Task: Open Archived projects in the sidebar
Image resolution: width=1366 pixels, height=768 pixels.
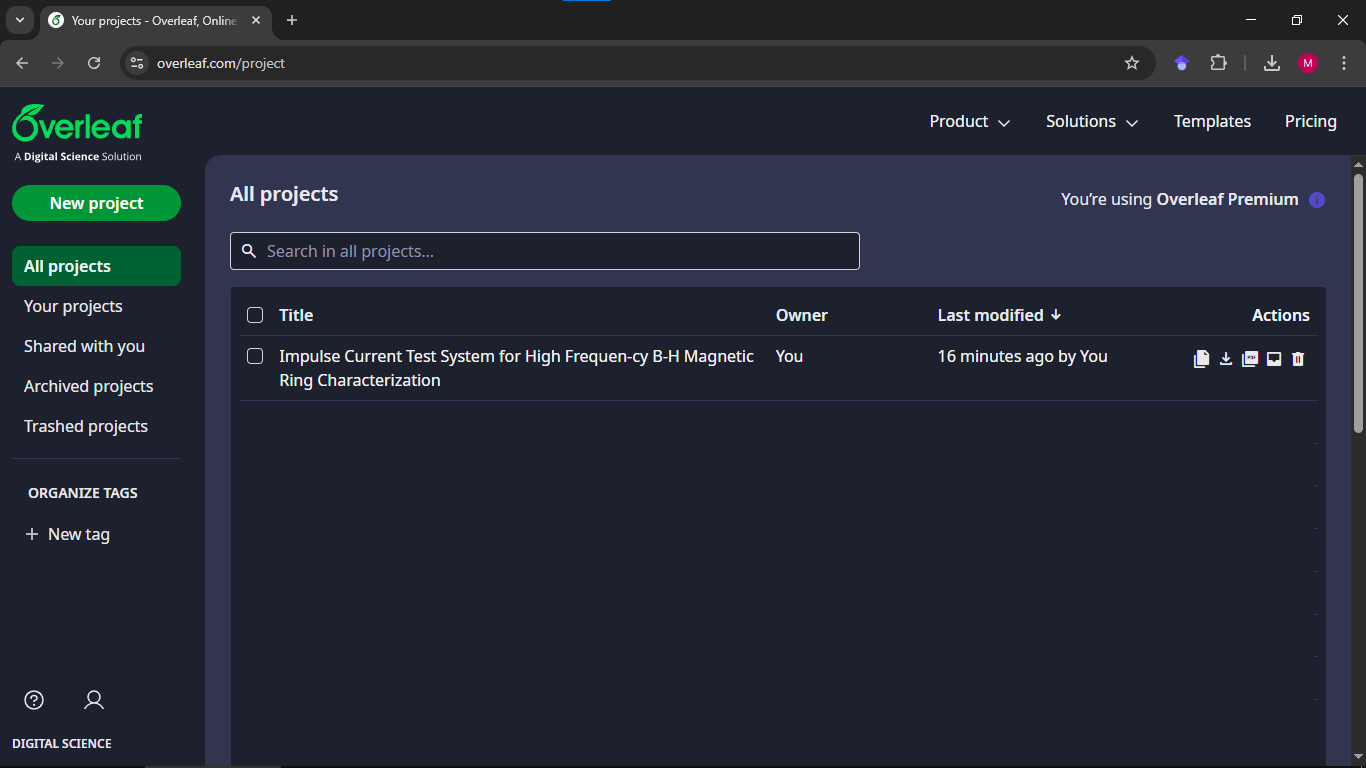Action: [x=88, y=386]
